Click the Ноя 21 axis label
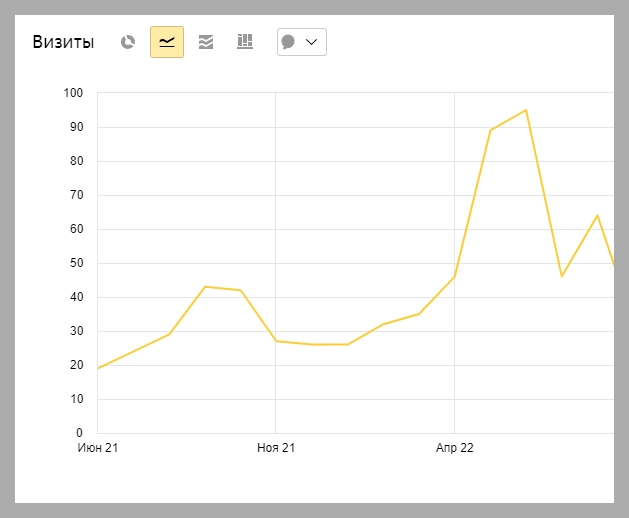629x518 pixels. [x=275, y=448]
